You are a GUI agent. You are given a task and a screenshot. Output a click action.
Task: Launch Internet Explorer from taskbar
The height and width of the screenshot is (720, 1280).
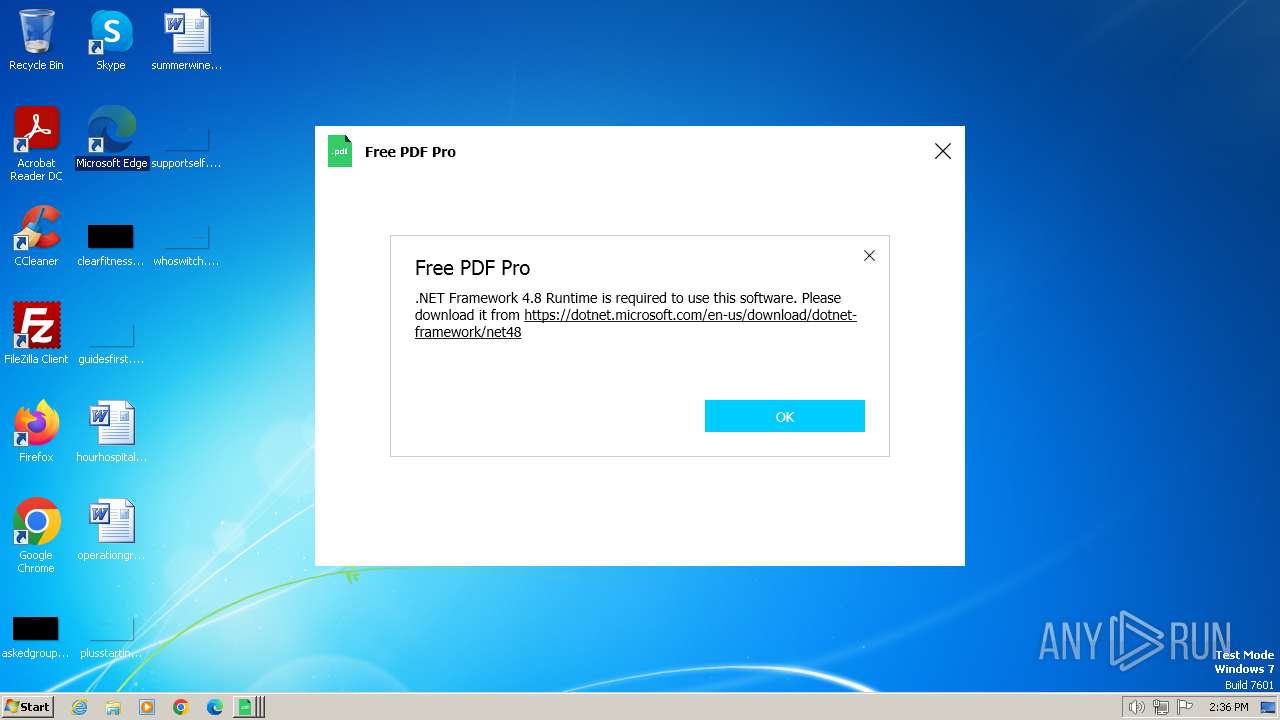pyautogui.click(x=79, y=707)
